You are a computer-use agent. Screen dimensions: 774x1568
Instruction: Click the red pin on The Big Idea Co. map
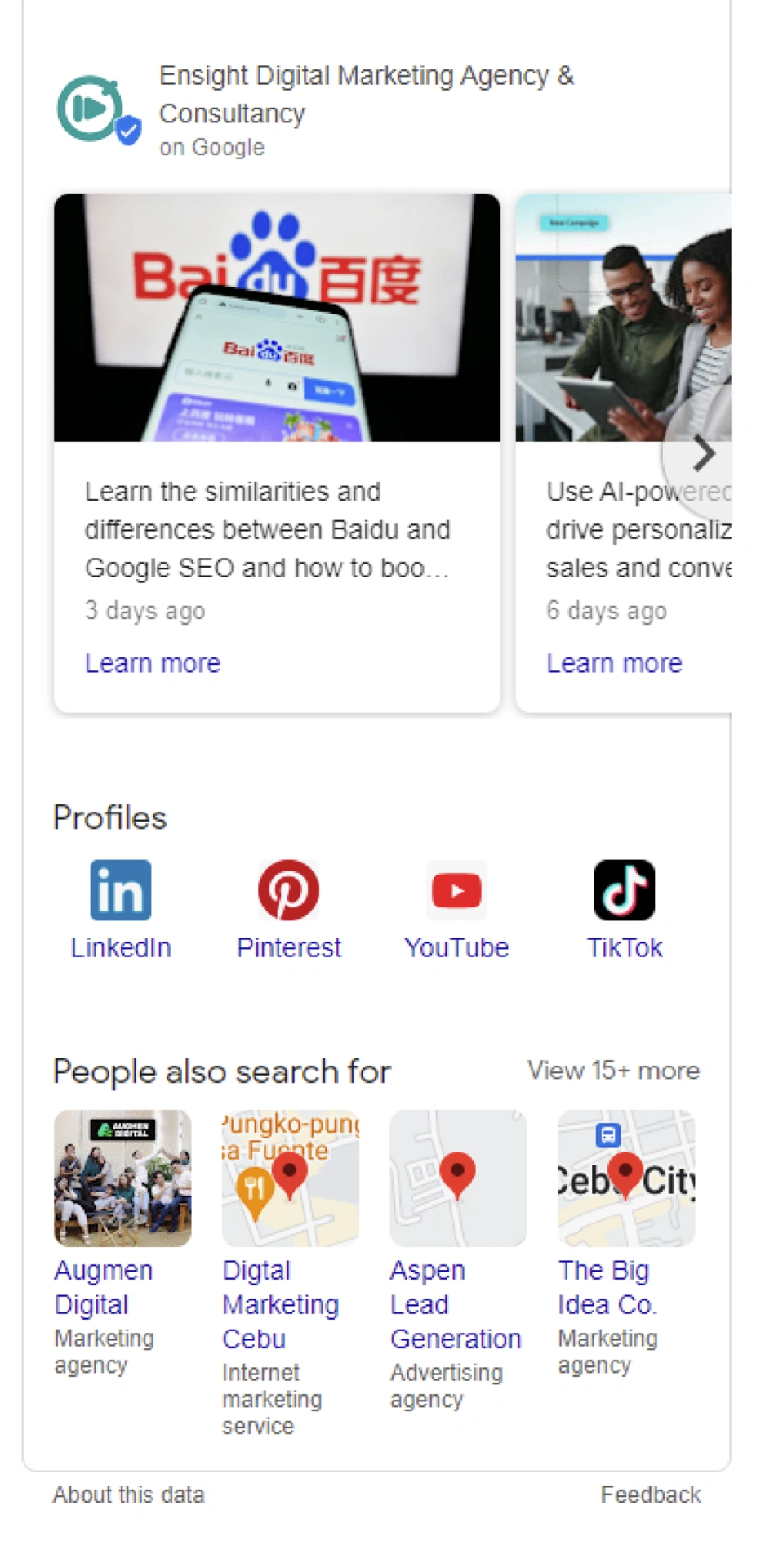pos(625,1174)
